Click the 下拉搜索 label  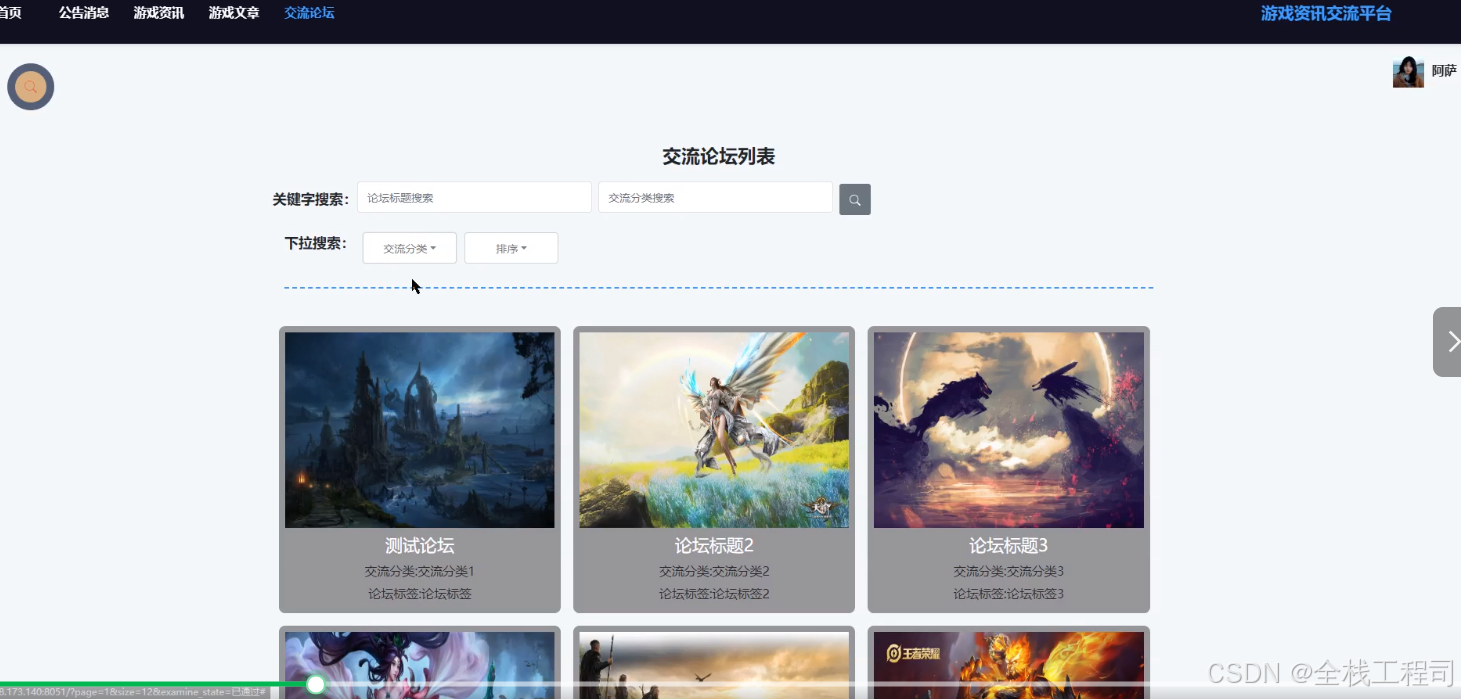point(316,243)
